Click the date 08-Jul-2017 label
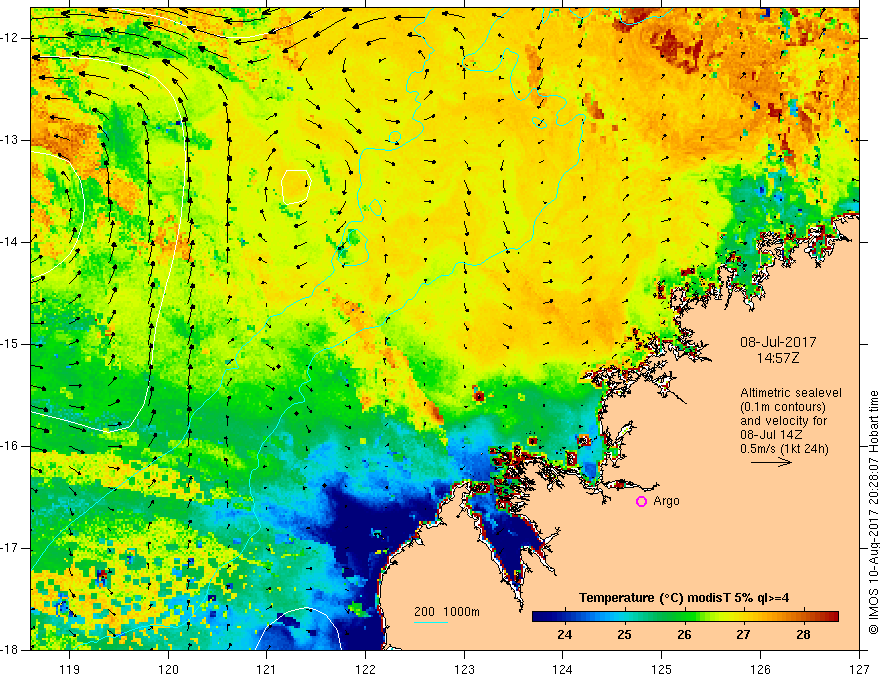Screen dimensions: 880x680 pyautogui.click(x=778, y=342)
